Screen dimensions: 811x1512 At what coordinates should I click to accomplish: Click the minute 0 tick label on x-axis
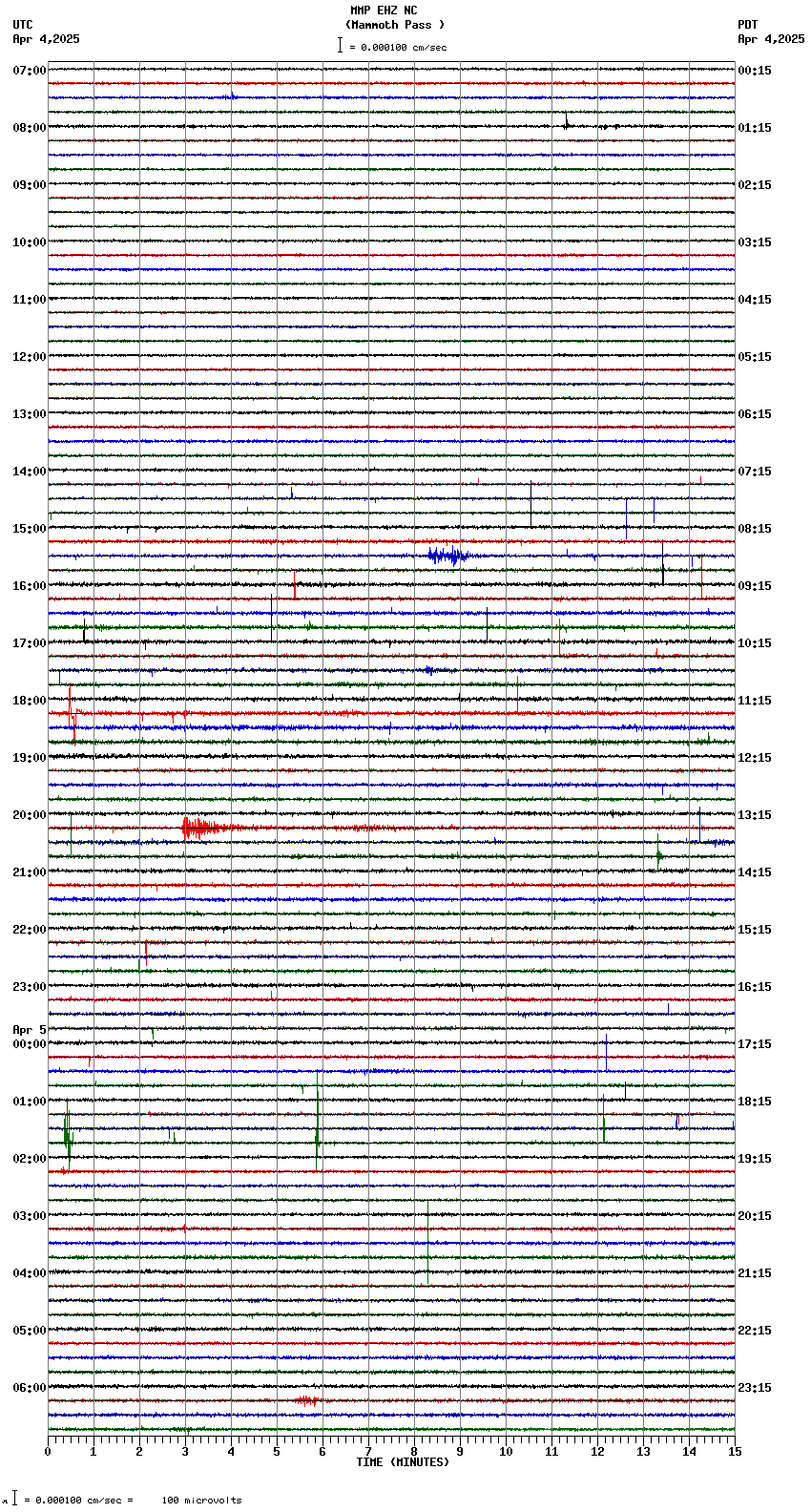coord(48,1452)
